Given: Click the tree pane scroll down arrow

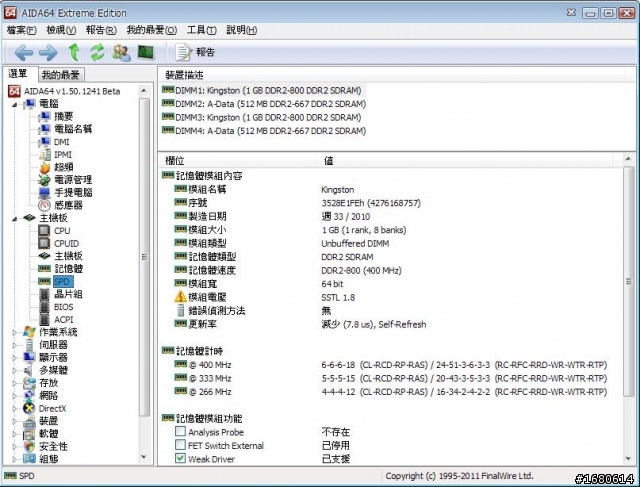Looking at the screenshot, I should coord(144,457).
